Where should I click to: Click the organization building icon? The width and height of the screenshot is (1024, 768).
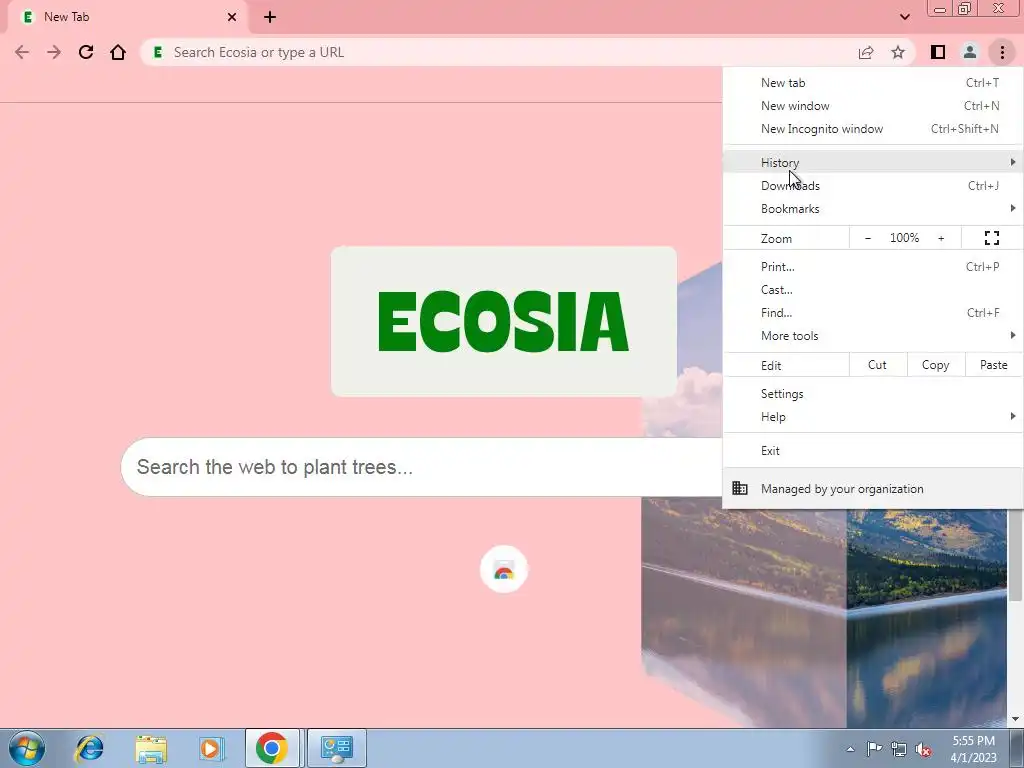740,488
